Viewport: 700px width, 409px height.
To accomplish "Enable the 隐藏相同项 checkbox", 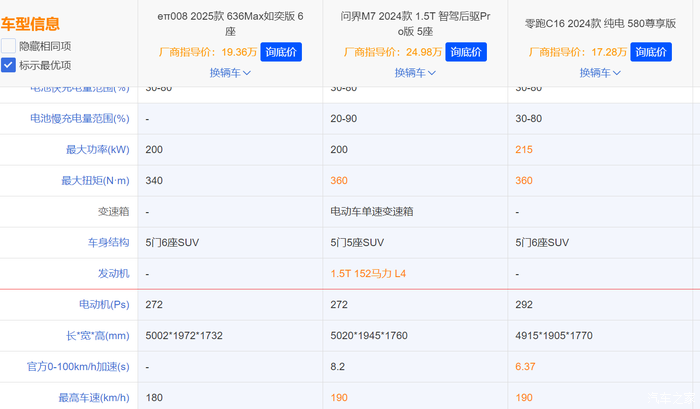I will pos(8,46).
